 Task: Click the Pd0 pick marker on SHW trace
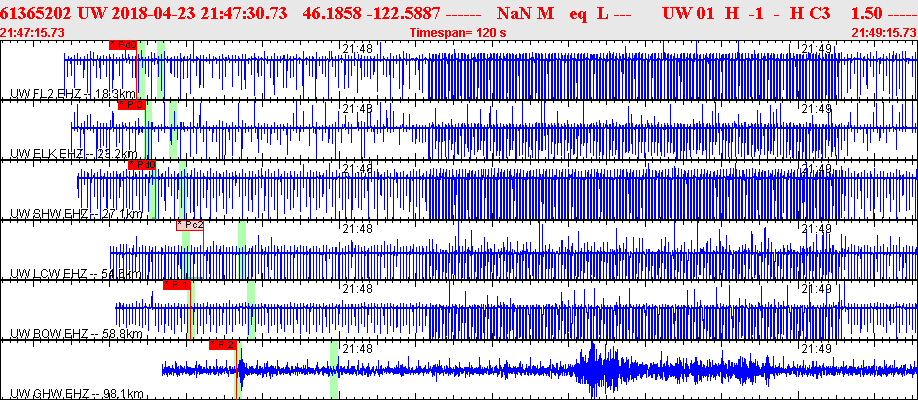pyautogui.click(x=141, y=164)
